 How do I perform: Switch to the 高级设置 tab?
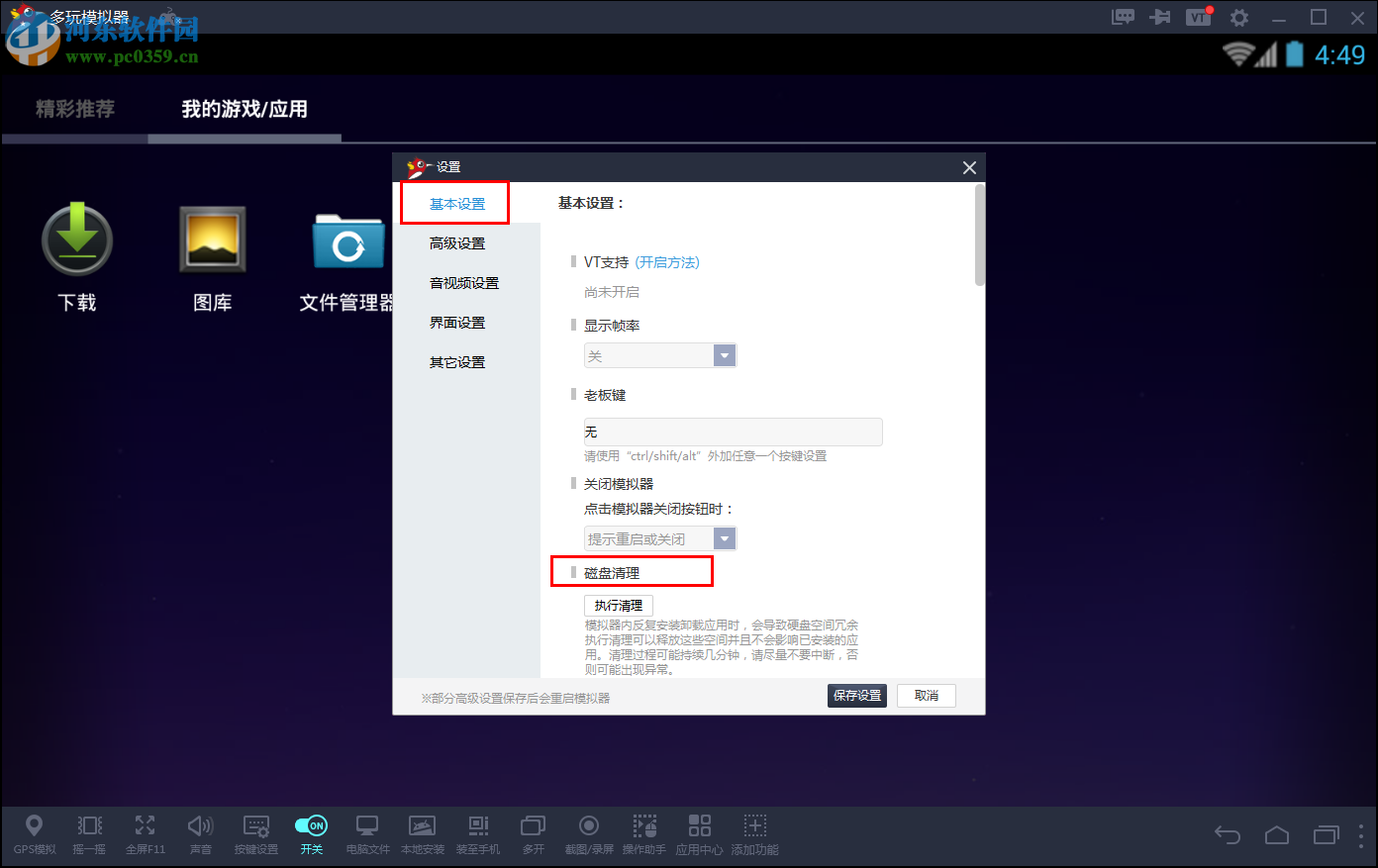456,242
